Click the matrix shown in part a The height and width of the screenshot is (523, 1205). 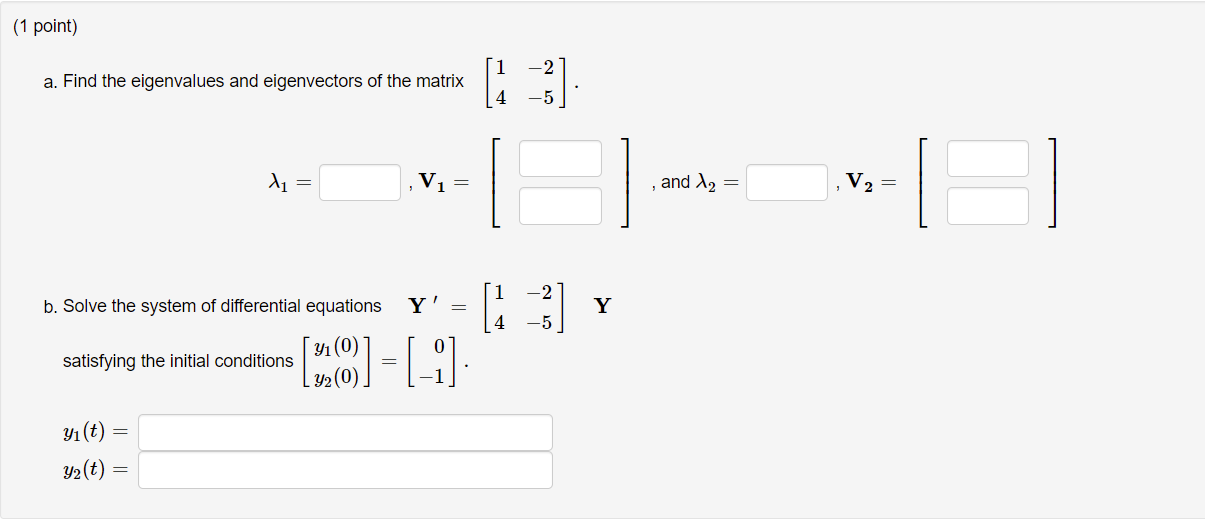[x=526, y=82]
